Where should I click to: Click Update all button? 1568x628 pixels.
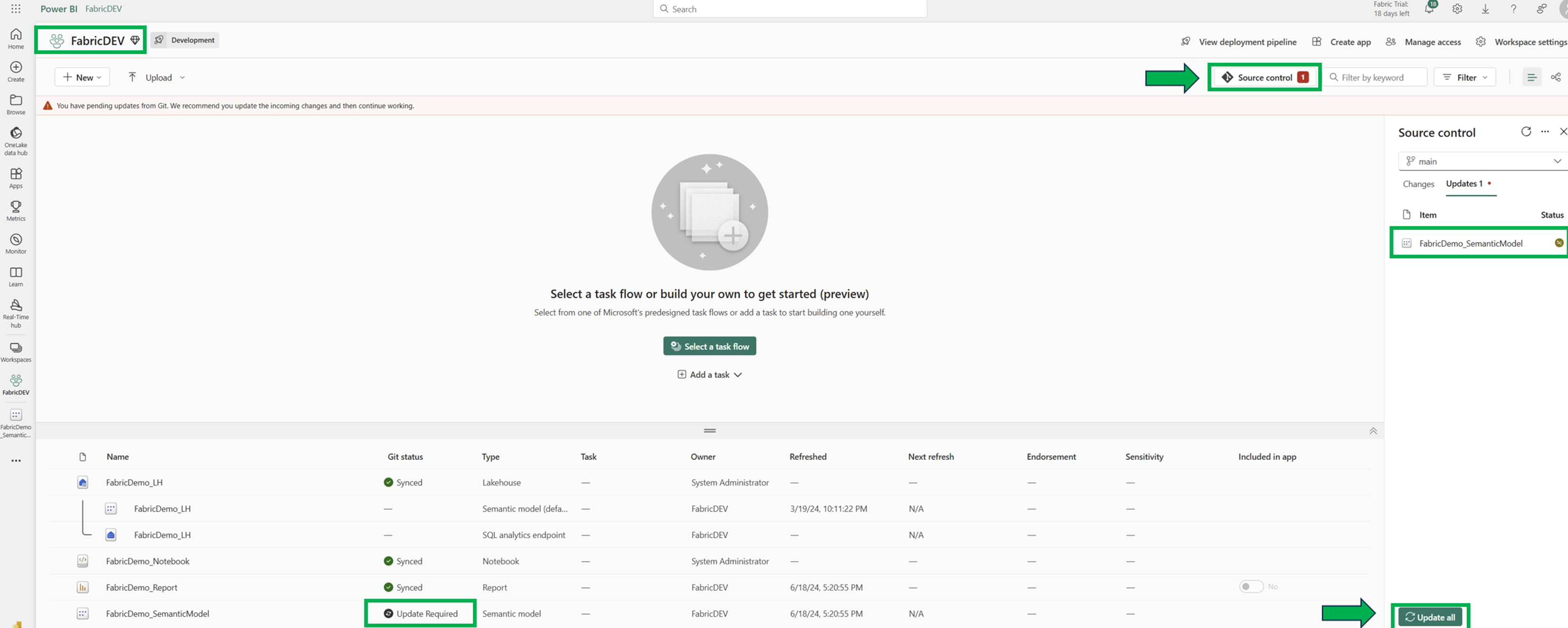[x=1429, y=617]
